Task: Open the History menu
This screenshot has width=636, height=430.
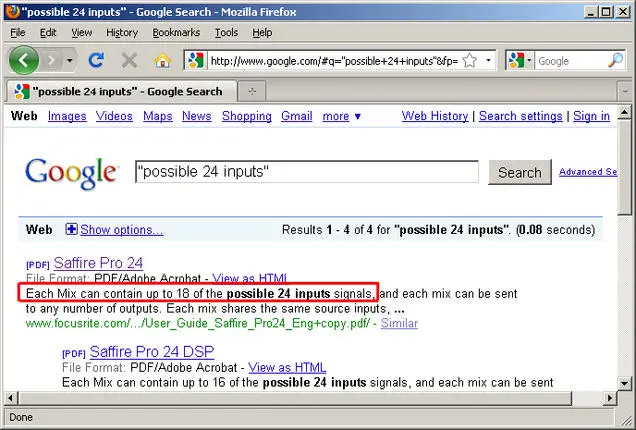Action: pyautogui.click(x=122, y=32)
